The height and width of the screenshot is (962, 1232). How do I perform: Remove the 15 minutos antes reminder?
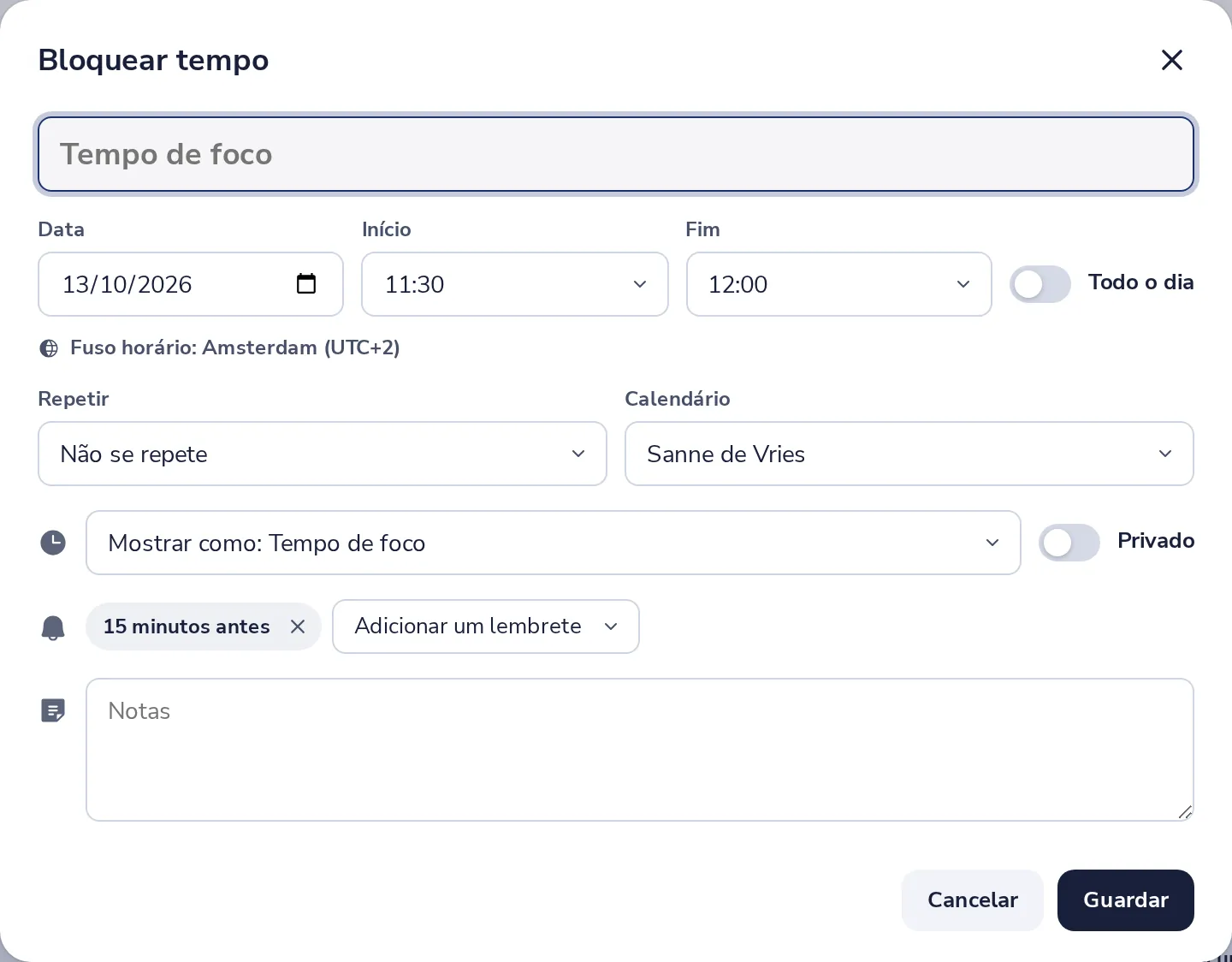pyautogui.click(x=298, y=626)
